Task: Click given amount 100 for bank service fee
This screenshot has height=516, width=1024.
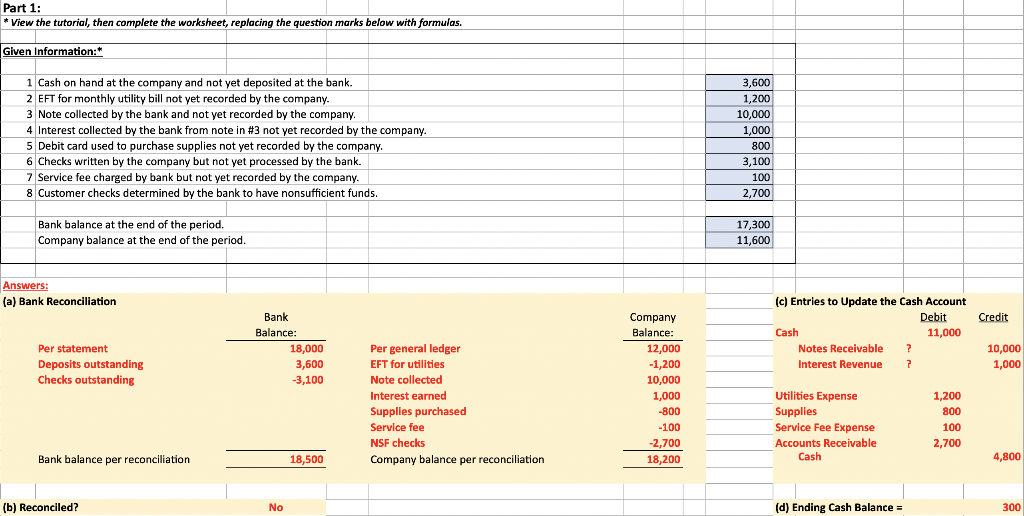Action: coord(740,177)
